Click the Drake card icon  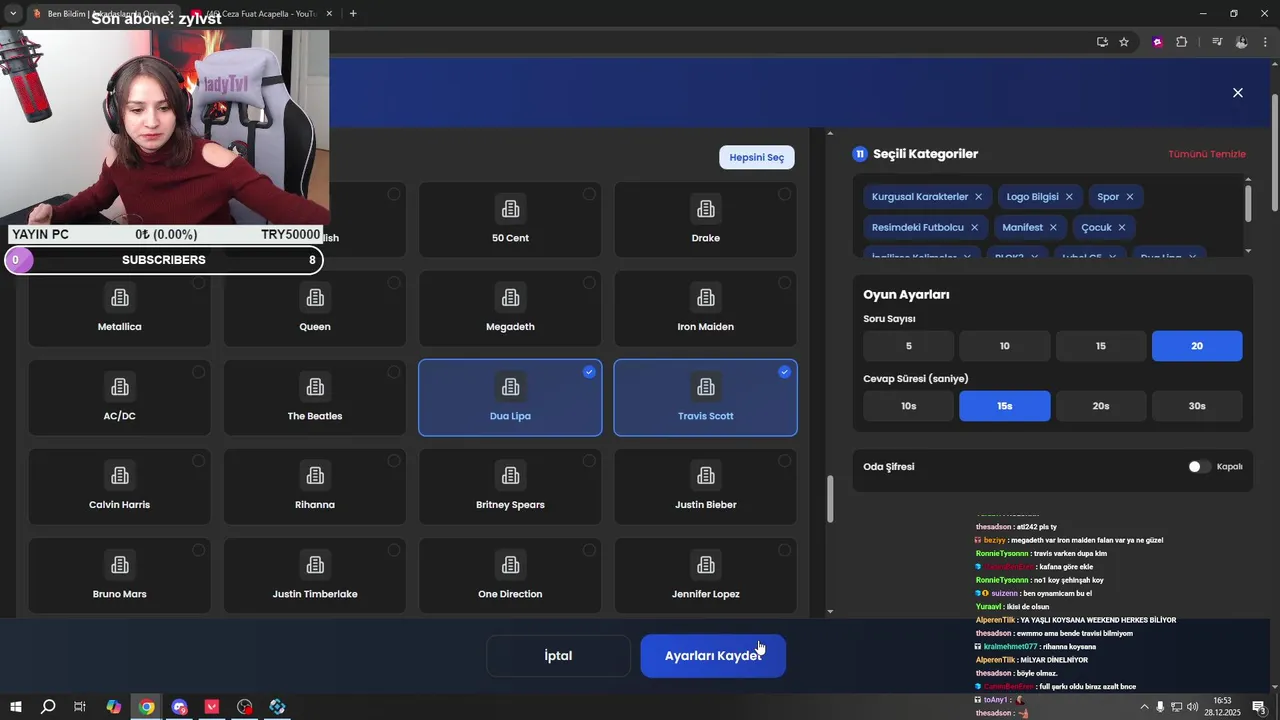pyautogui.click(x=706, y=209)
